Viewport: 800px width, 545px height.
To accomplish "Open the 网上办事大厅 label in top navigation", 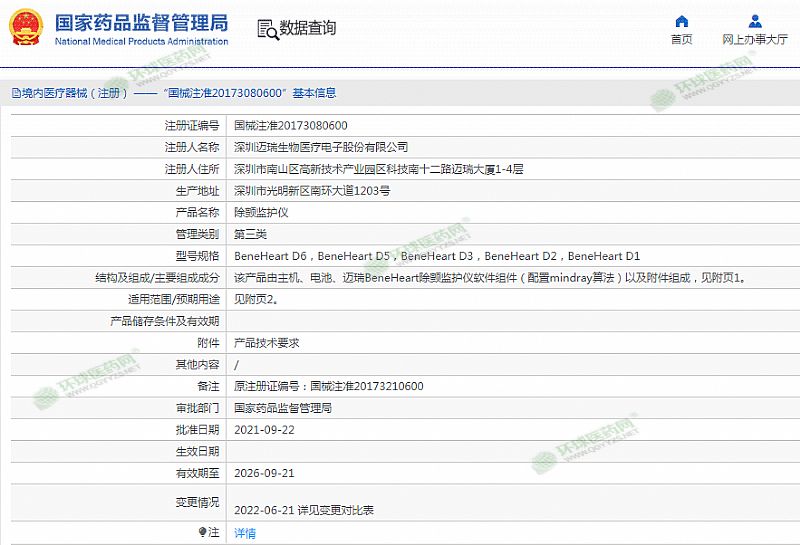I will point(755,40).
